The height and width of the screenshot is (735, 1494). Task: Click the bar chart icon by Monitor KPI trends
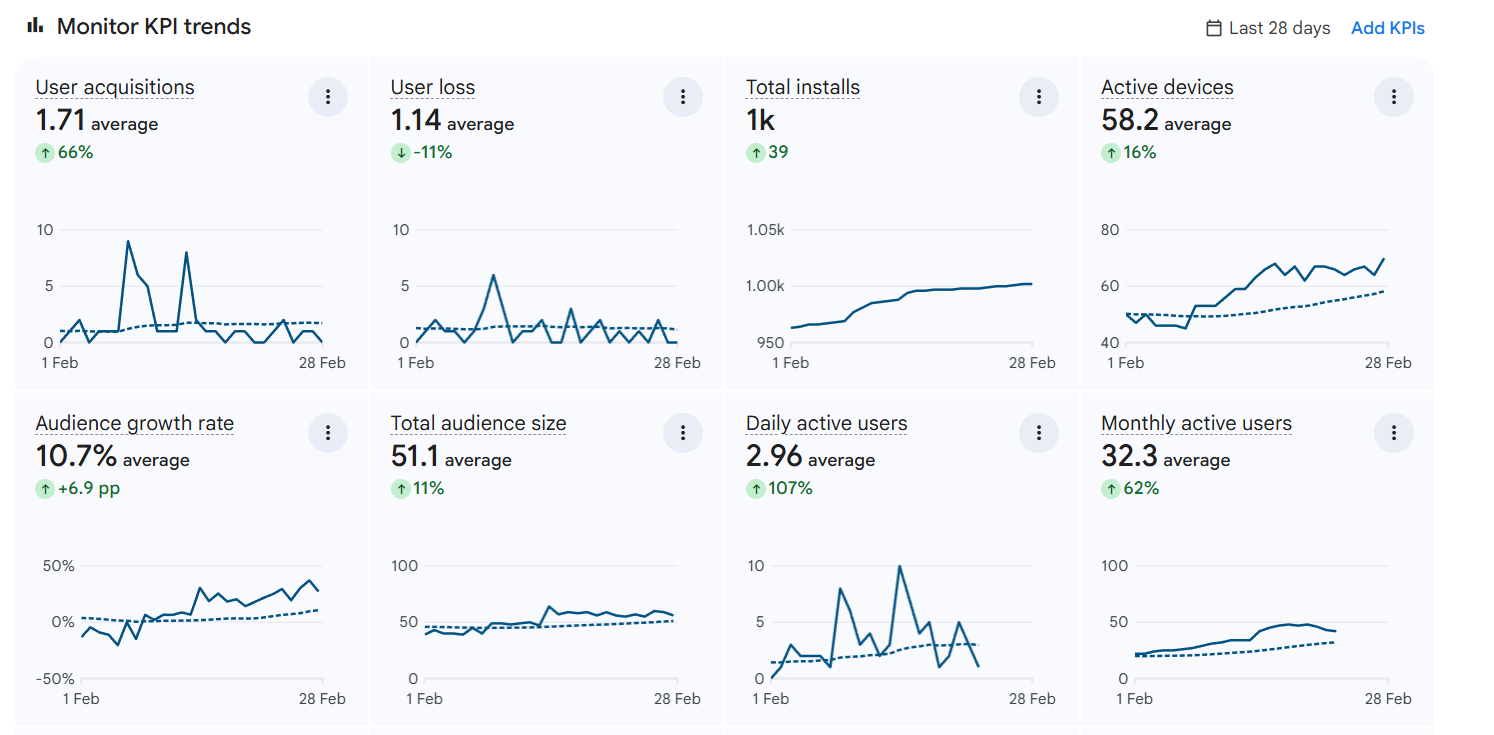point(35,26)
